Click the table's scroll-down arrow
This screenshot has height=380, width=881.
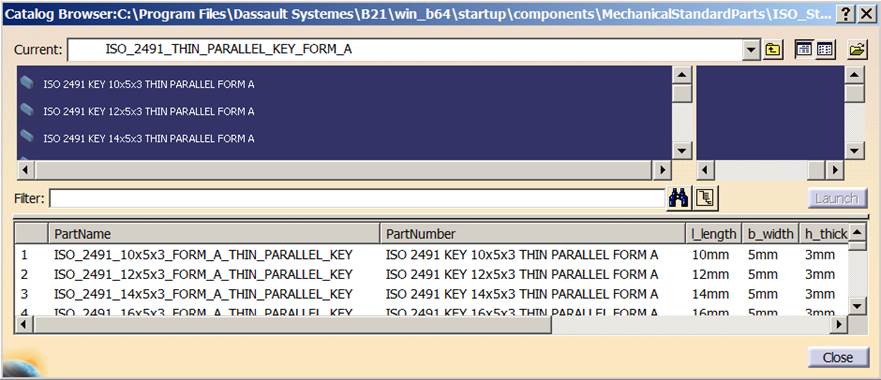857,306
